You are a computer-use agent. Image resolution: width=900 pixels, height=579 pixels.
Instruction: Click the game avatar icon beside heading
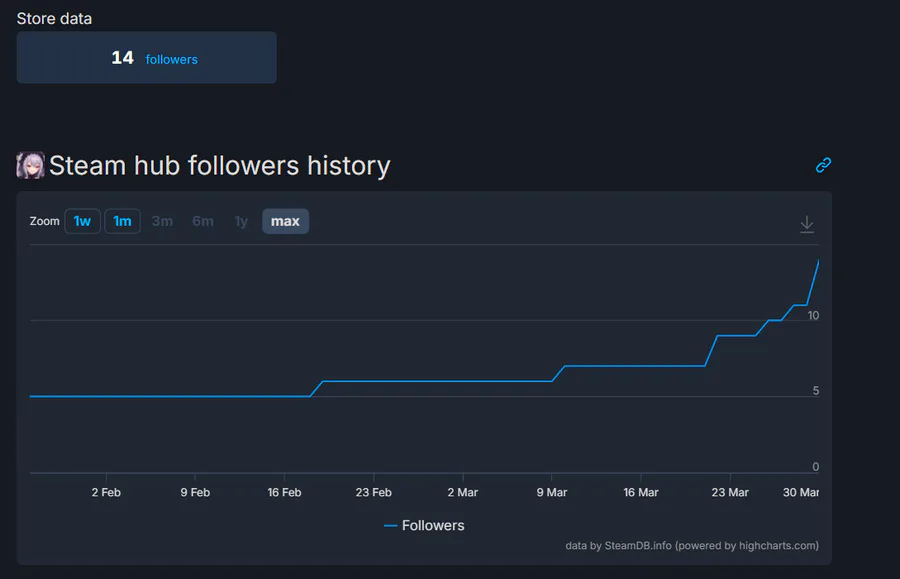[31, 165]
